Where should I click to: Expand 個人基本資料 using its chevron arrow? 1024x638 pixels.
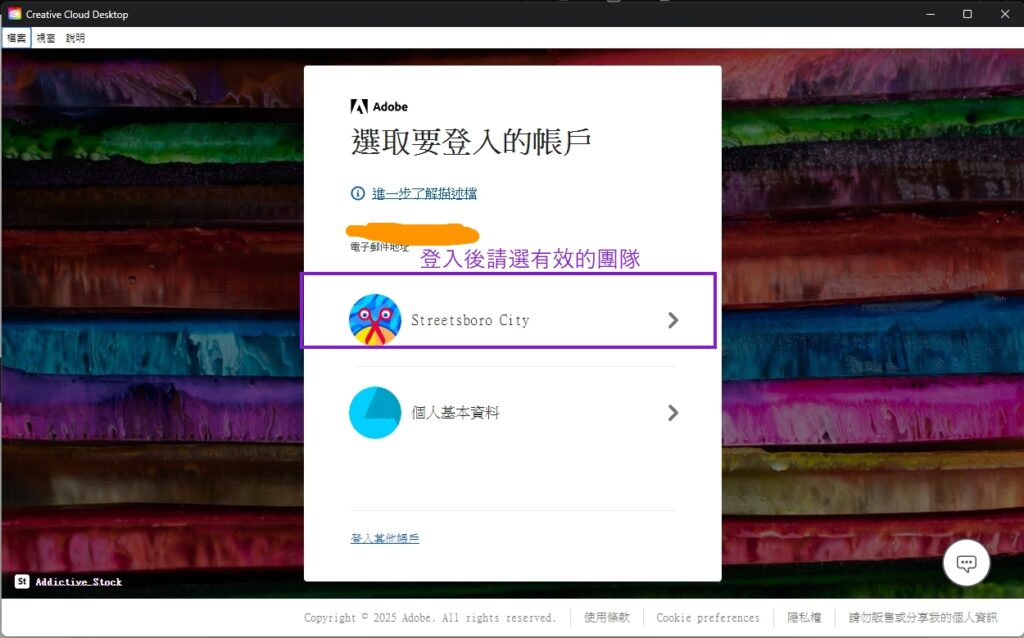pyautogui.click(x=673, y=412)
